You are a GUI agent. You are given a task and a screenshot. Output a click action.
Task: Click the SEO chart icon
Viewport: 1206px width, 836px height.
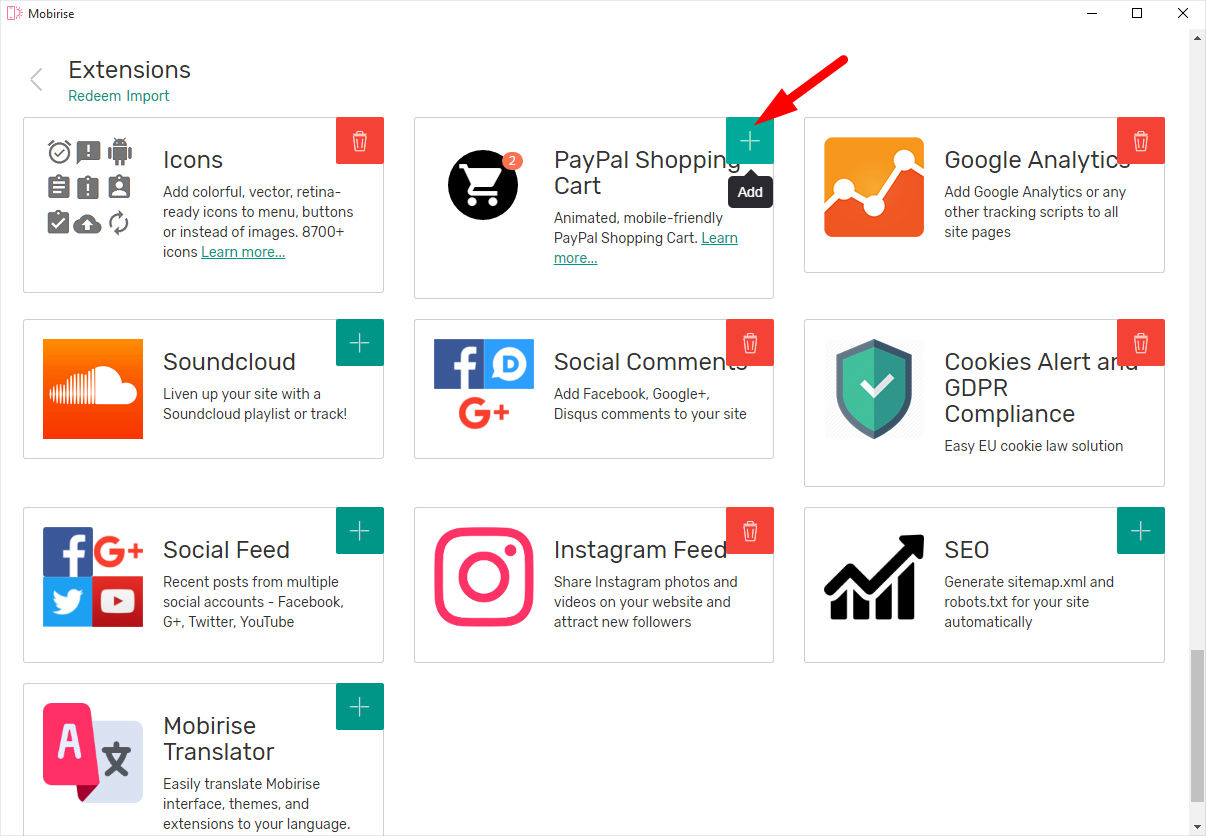[874, 578]
